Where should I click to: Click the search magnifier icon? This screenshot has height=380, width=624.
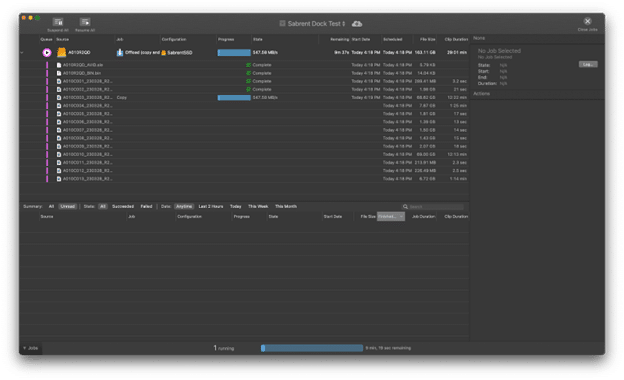coord(405,207)
